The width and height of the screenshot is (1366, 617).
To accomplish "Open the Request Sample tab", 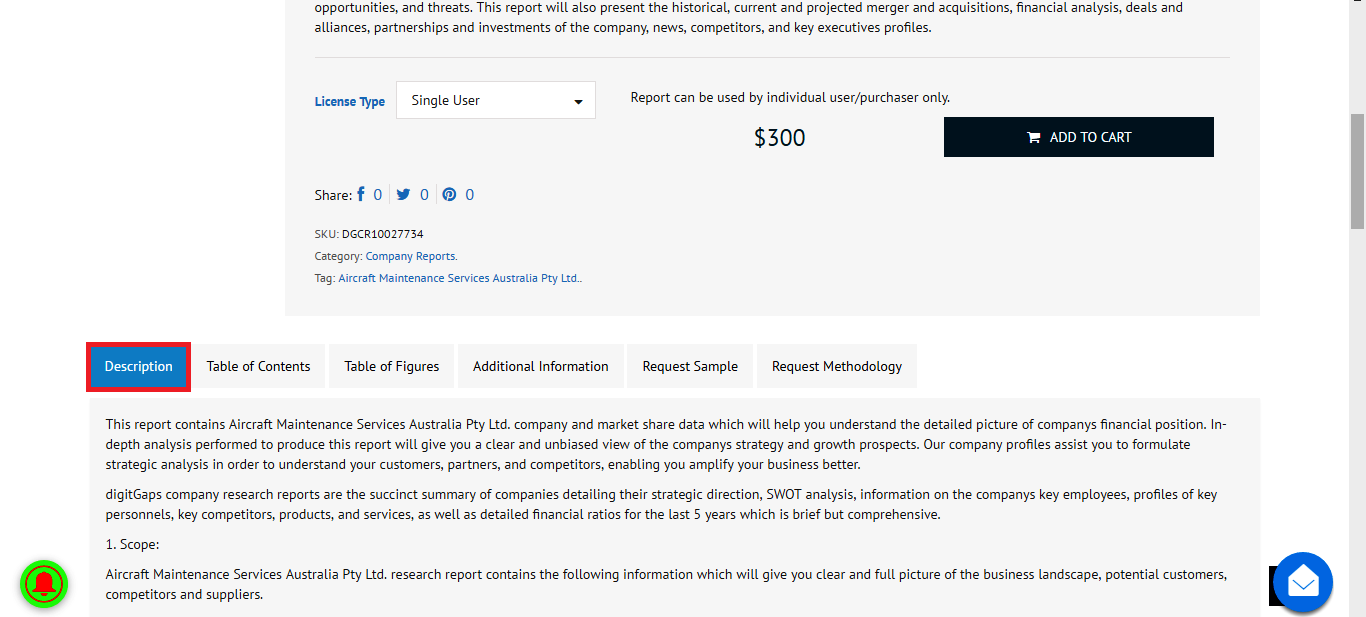I will pos(690,366).
